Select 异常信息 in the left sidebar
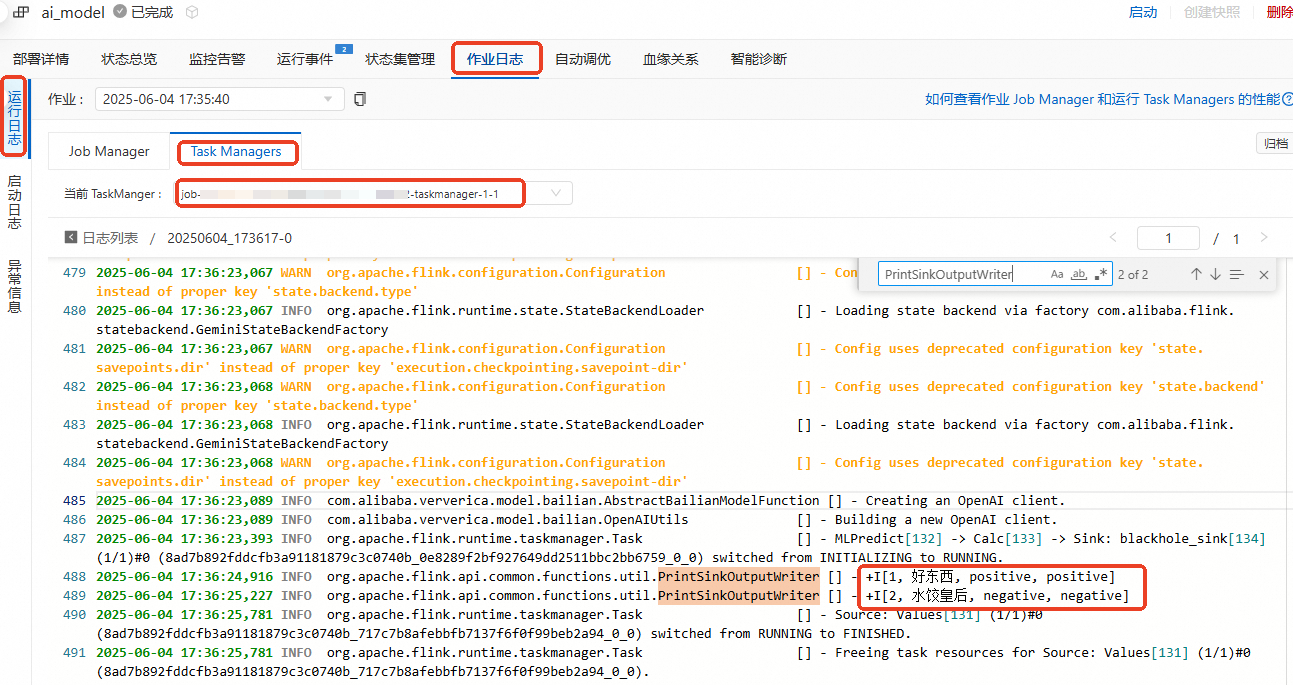Screen dimensions: 1293x685 coord(14,287)
